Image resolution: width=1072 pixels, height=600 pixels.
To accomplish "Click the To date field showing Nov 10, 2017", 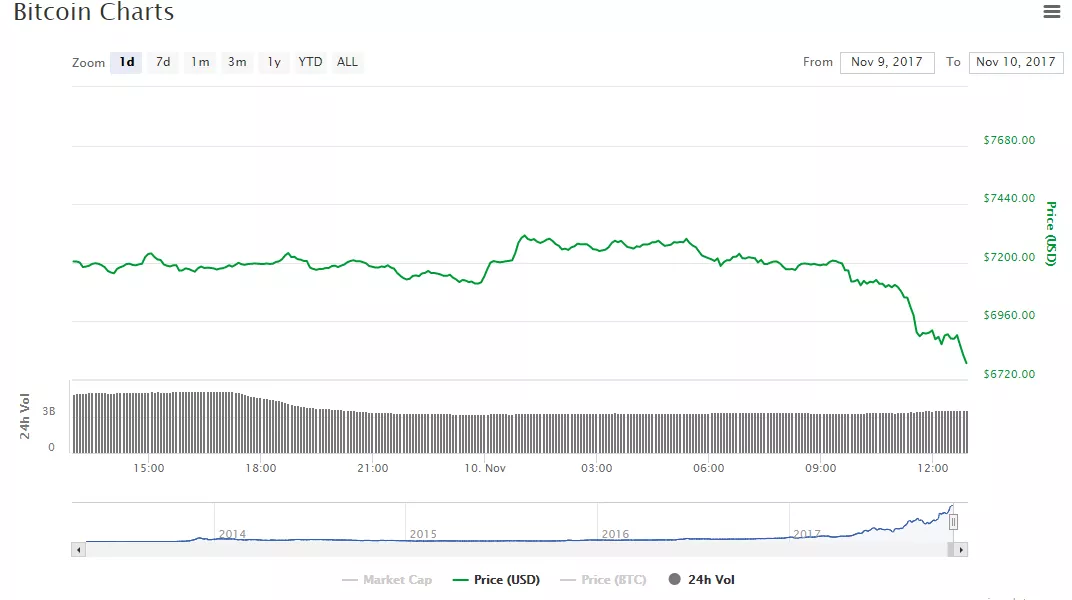I will tap(1016, 62).
